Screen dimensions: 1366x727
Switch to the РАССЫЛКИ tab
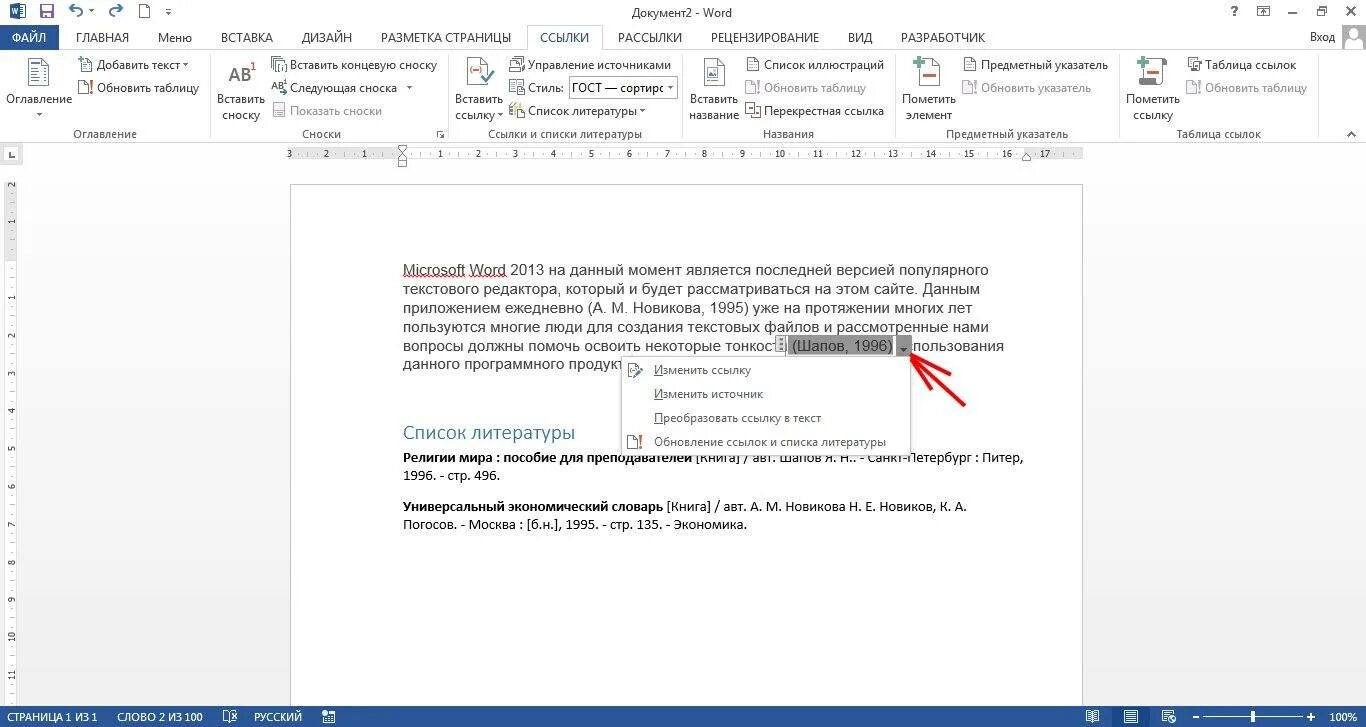(x=649, y=37)
